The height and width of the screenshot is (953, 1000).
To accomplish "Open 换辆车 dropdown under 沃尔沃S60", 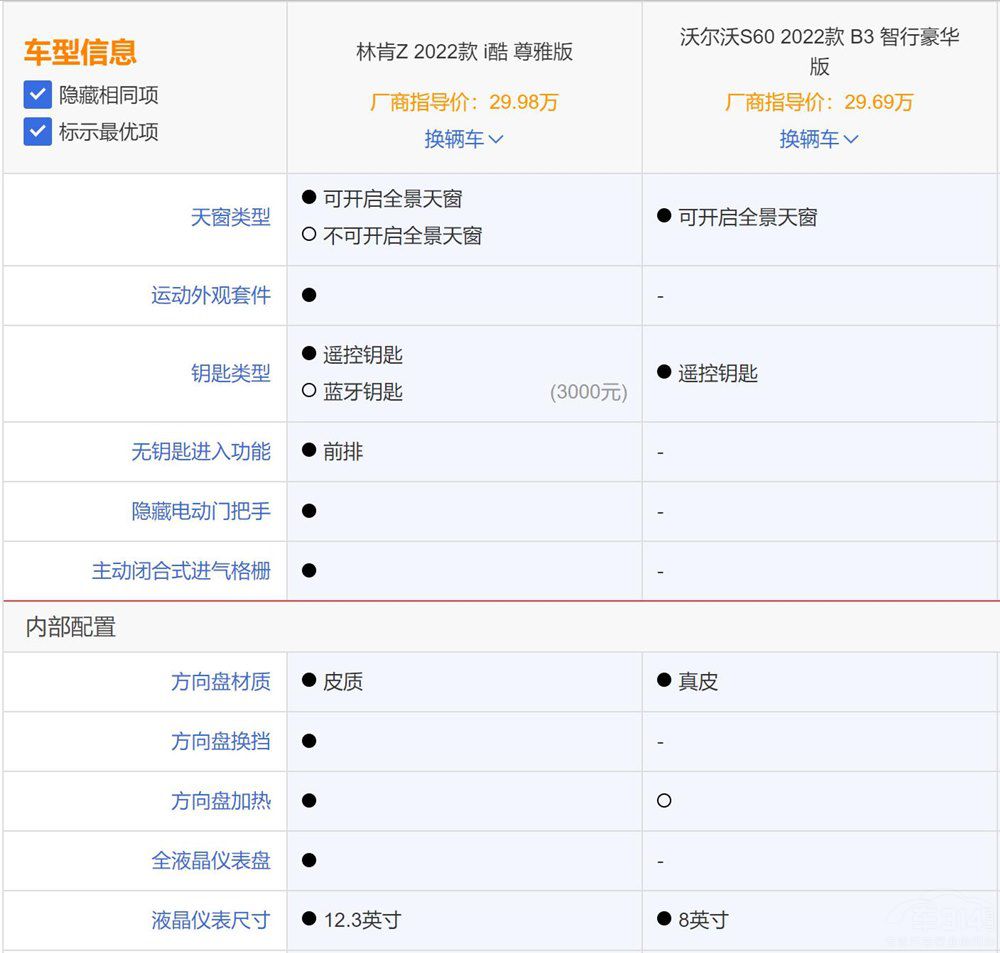I will pos(818,139).
